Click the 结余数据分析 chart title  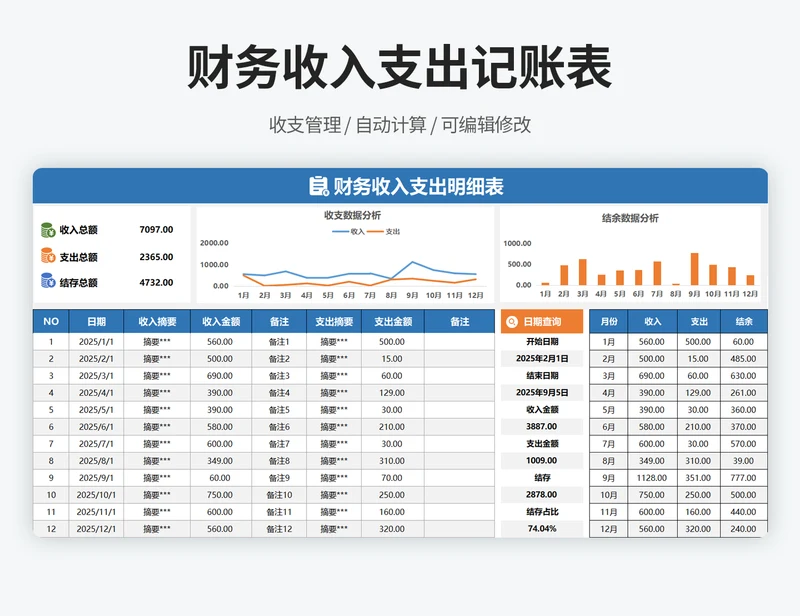[630, 218]
